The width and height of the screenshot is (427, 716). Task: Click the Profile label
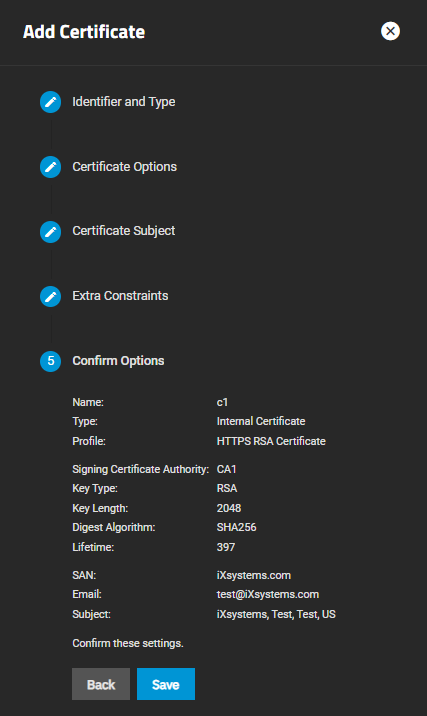(x=89, y=441)
